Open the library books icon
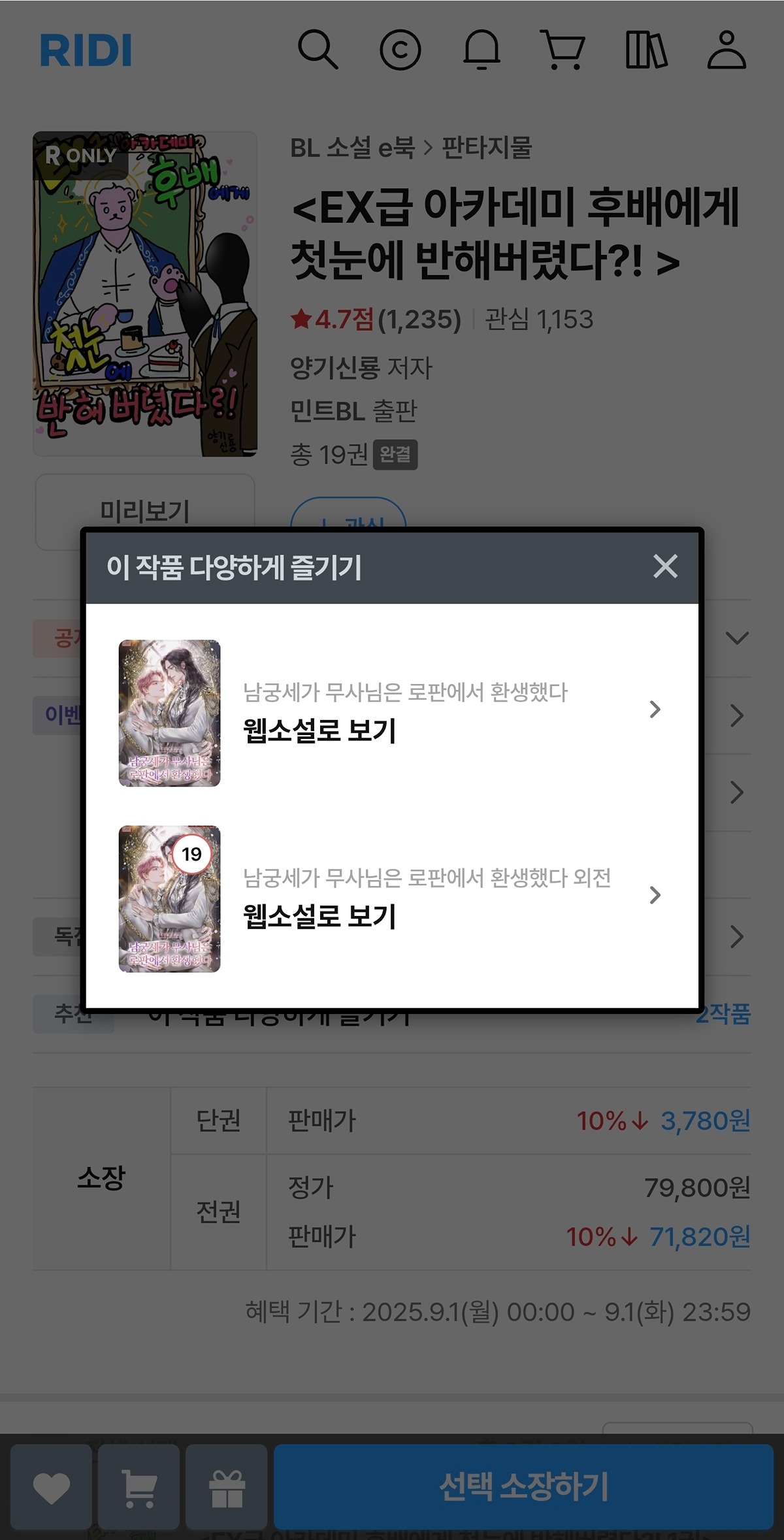This screenshot has width=784, height=1540. tap(645, 50)
